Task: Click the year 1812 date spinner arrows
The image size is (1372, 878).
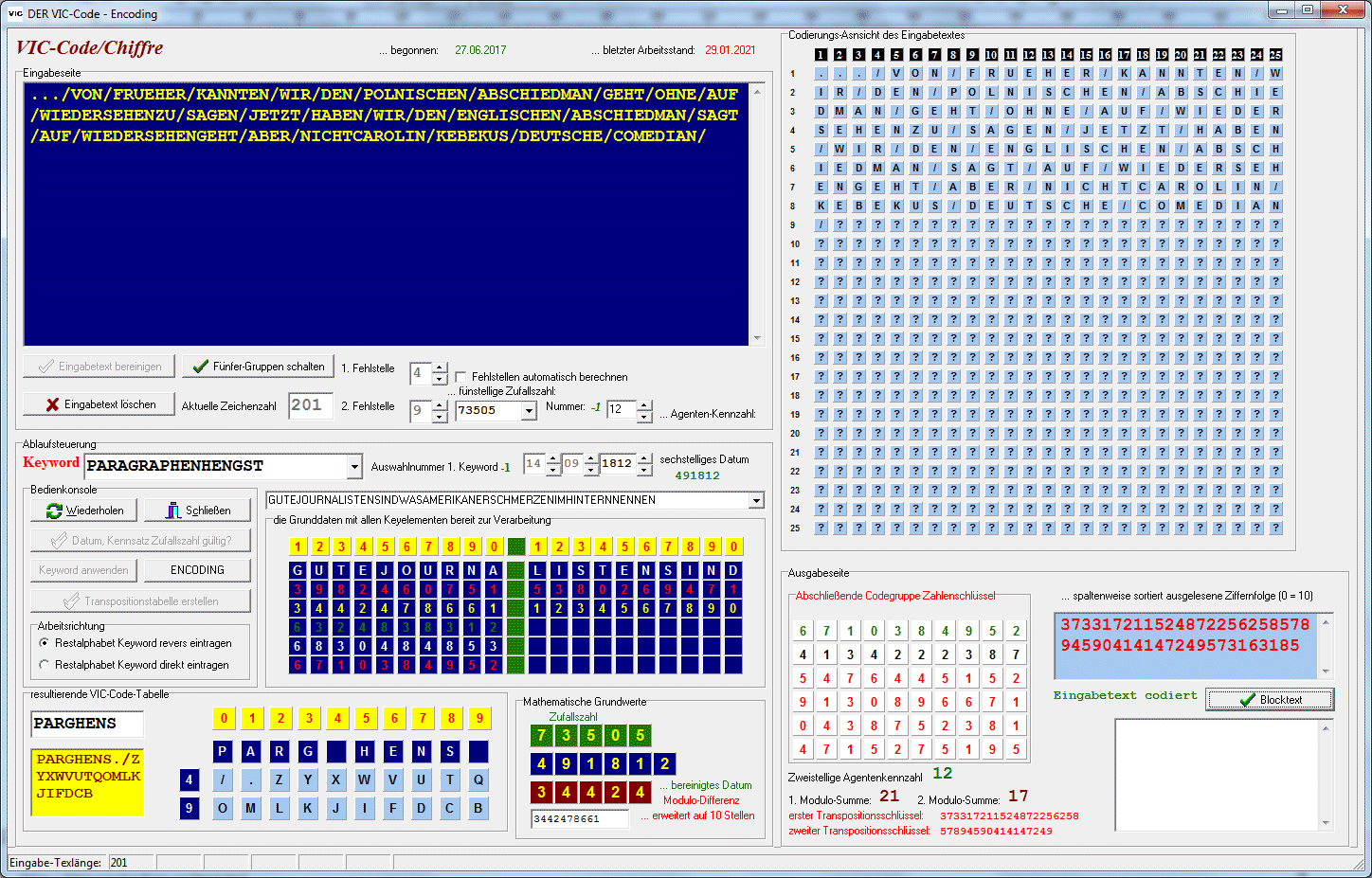Action: tap(644, 464)
